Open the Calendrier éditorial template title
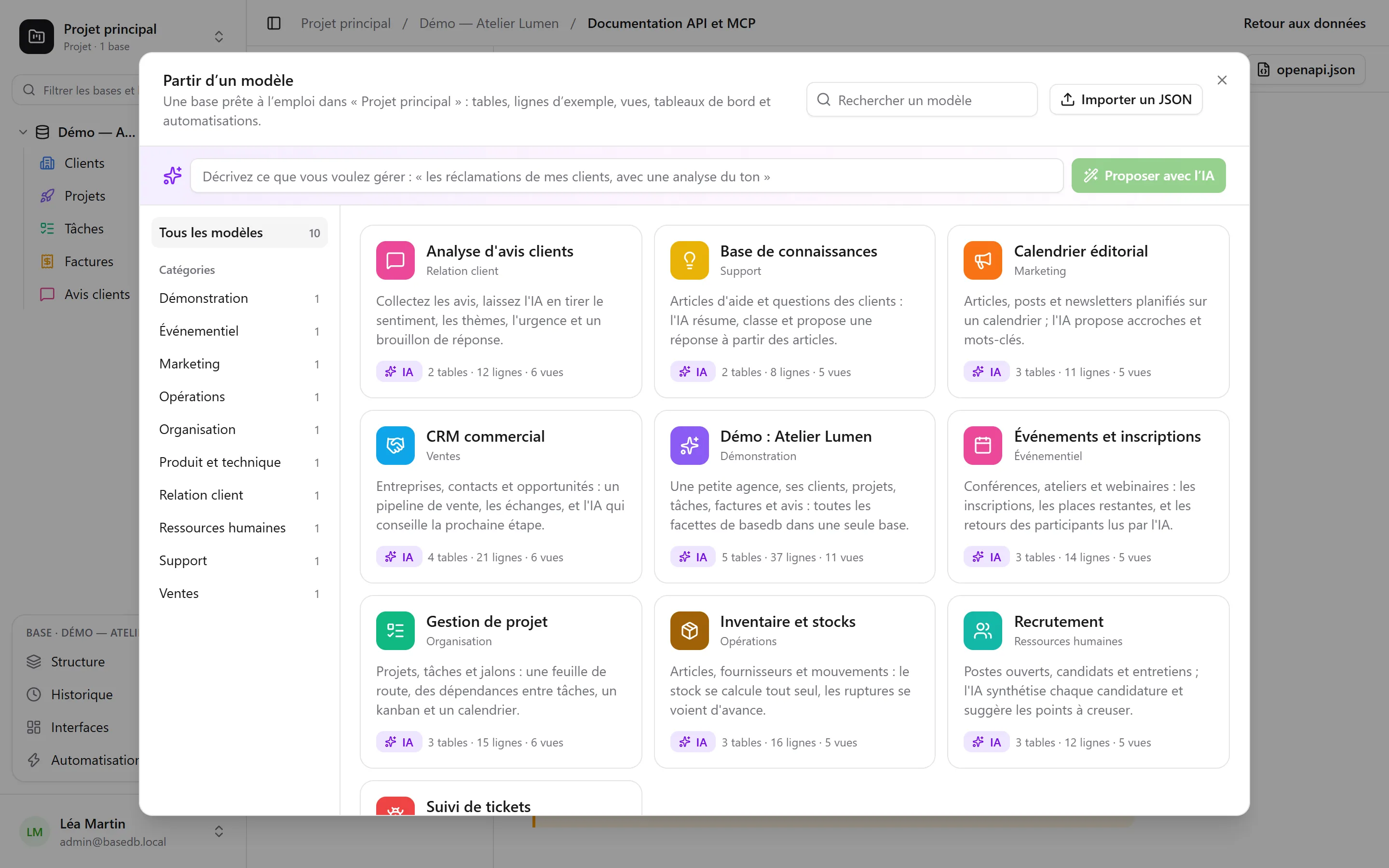This screenshot has height=868, width=1389. [1081, 251]
